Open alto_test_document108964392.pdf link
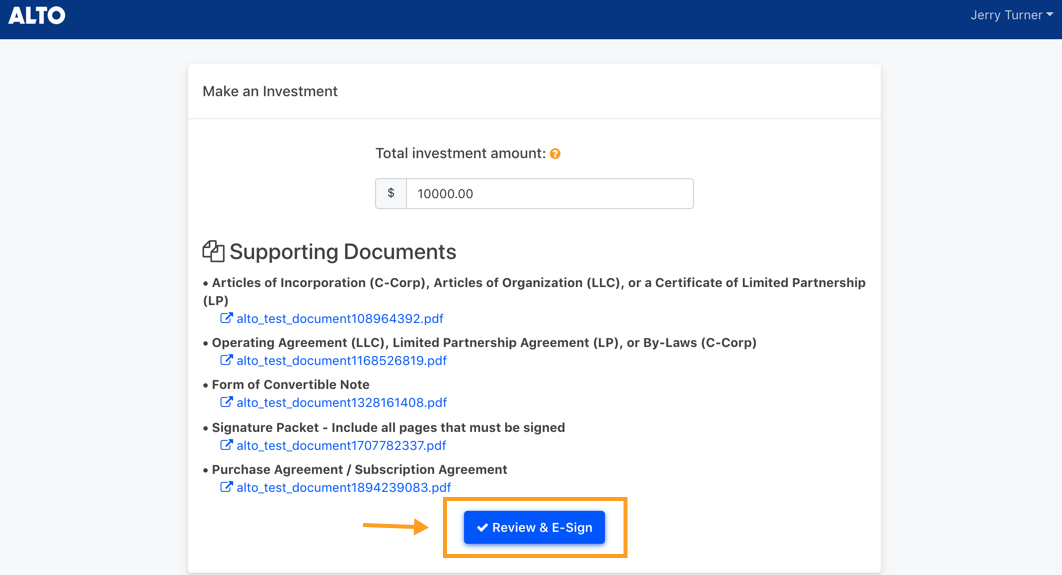The width and height of the screenshot is (1062, 575). tap(339, 318)
